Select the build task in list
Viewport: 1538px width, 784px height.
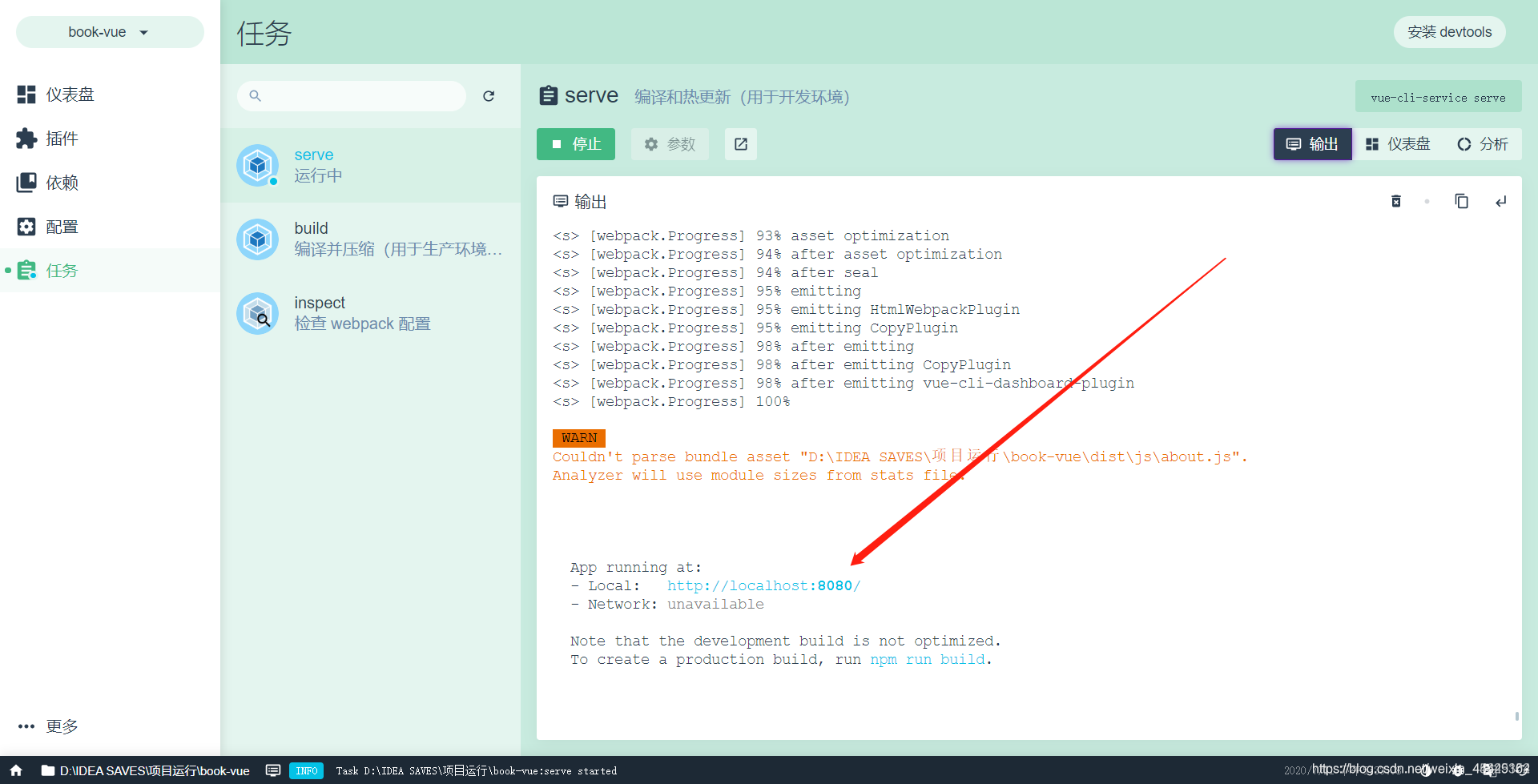click(370, 239)
